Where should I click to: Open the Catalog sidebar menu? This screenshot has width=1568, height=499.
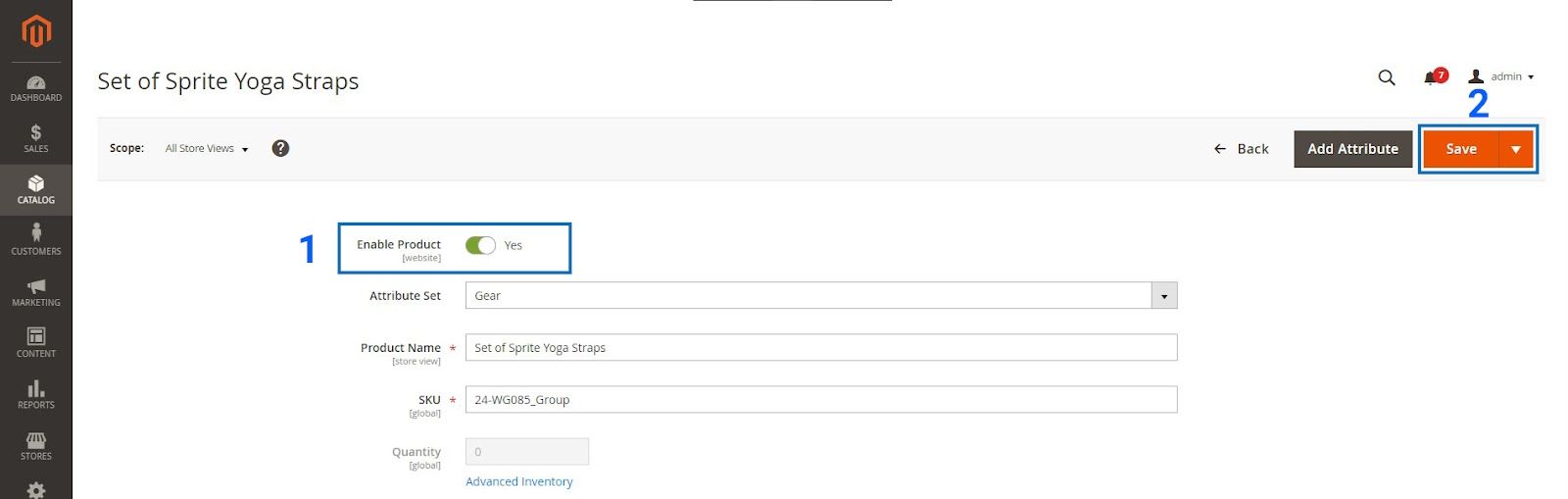tap(36, 190)
